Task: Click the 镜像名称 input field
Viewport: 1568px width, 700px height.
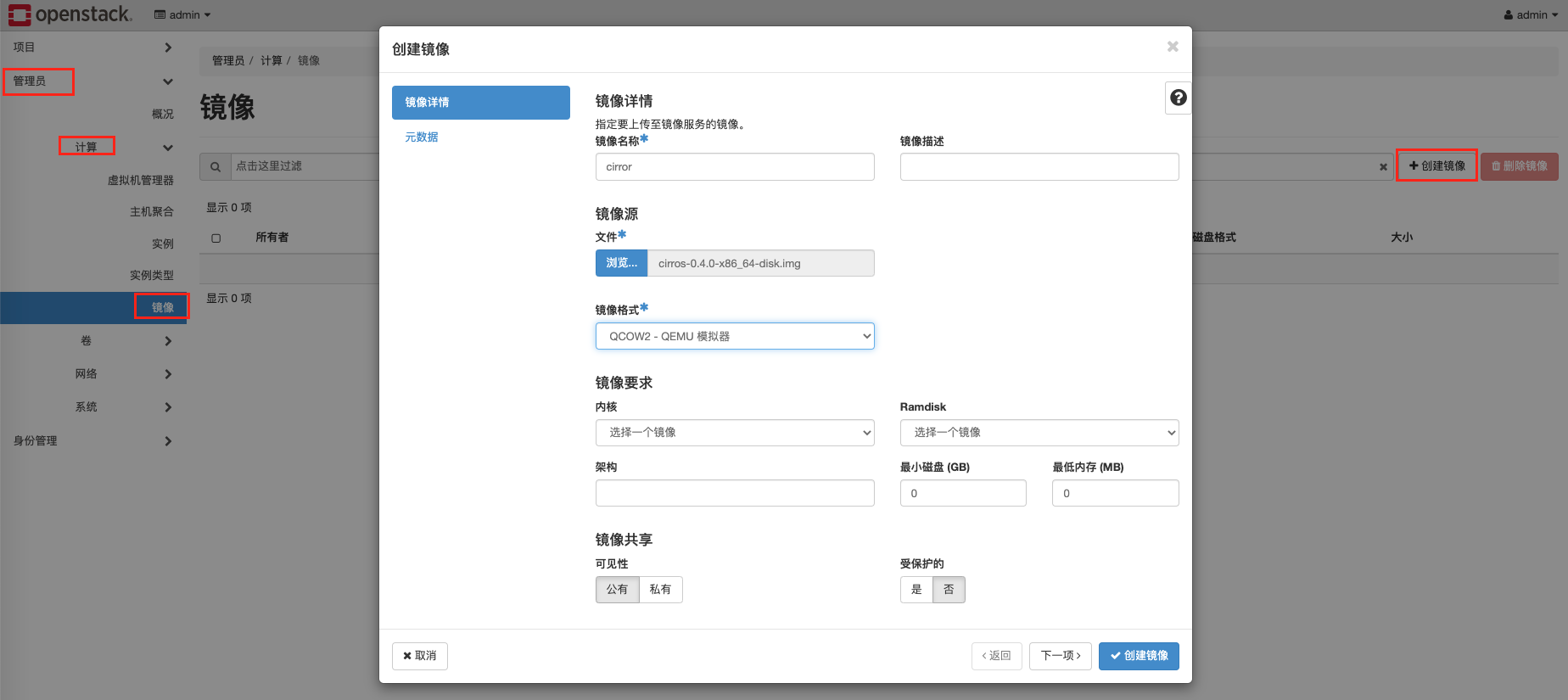Action: pyautogui.click(x=735, y=167)
